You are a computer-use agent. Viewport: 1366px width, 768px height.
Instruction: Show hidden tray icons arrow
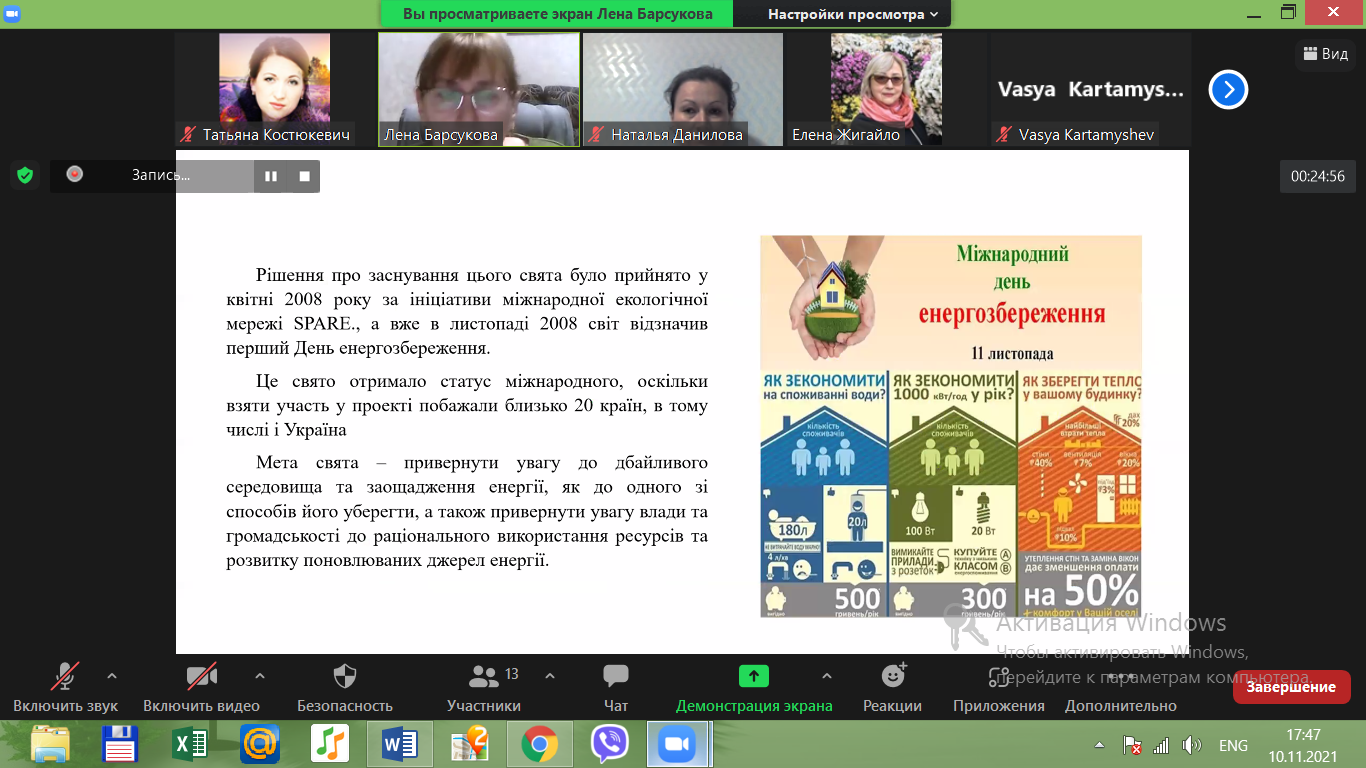(x=1101, y=746)
